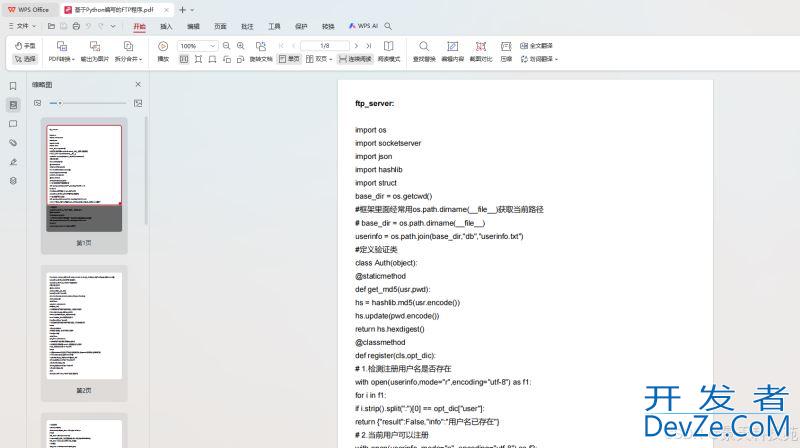
Task: Click the zoom in magnifier icon
Action: (241, 46)
